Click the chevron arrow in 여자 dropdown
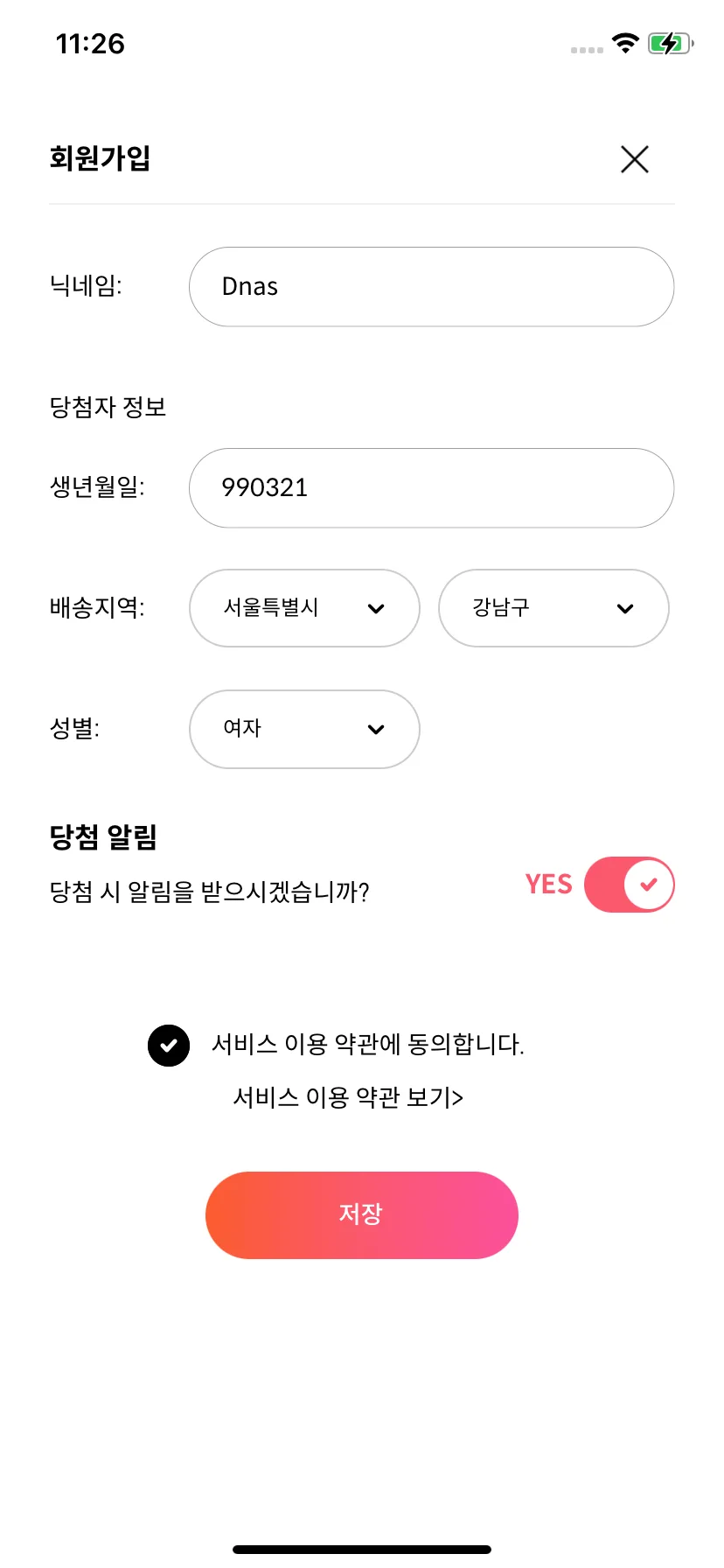 [376, 730]
